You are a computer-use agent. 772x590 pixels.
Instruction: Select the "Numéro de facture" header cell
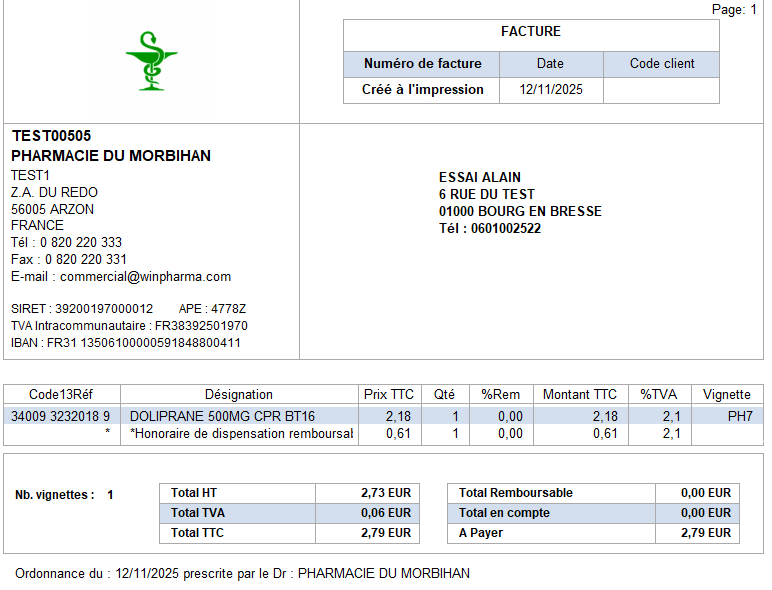(x=422, y=64)
